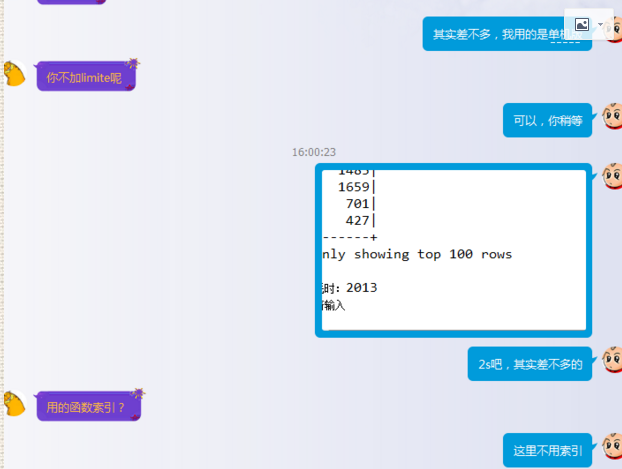
Task: Select the 其实差不多，我用的是单机版 bubble
Action: pos(507,34)
